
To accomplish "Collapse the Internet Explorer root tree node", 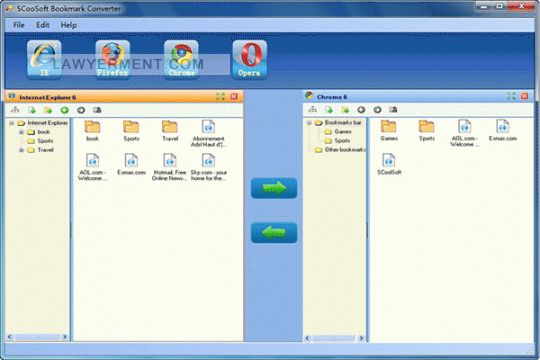I will pos(12,123).
